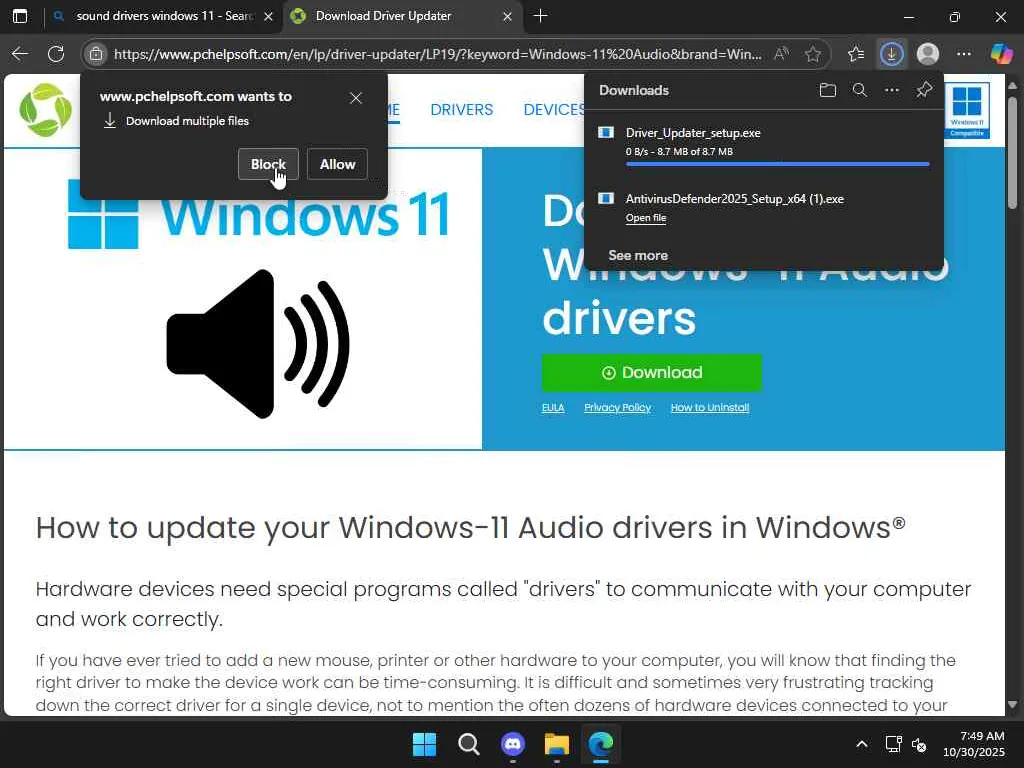This screenshot has height=768, width=1024.
Task: Close the sound drivers search tab
Action: pos(268,16)
